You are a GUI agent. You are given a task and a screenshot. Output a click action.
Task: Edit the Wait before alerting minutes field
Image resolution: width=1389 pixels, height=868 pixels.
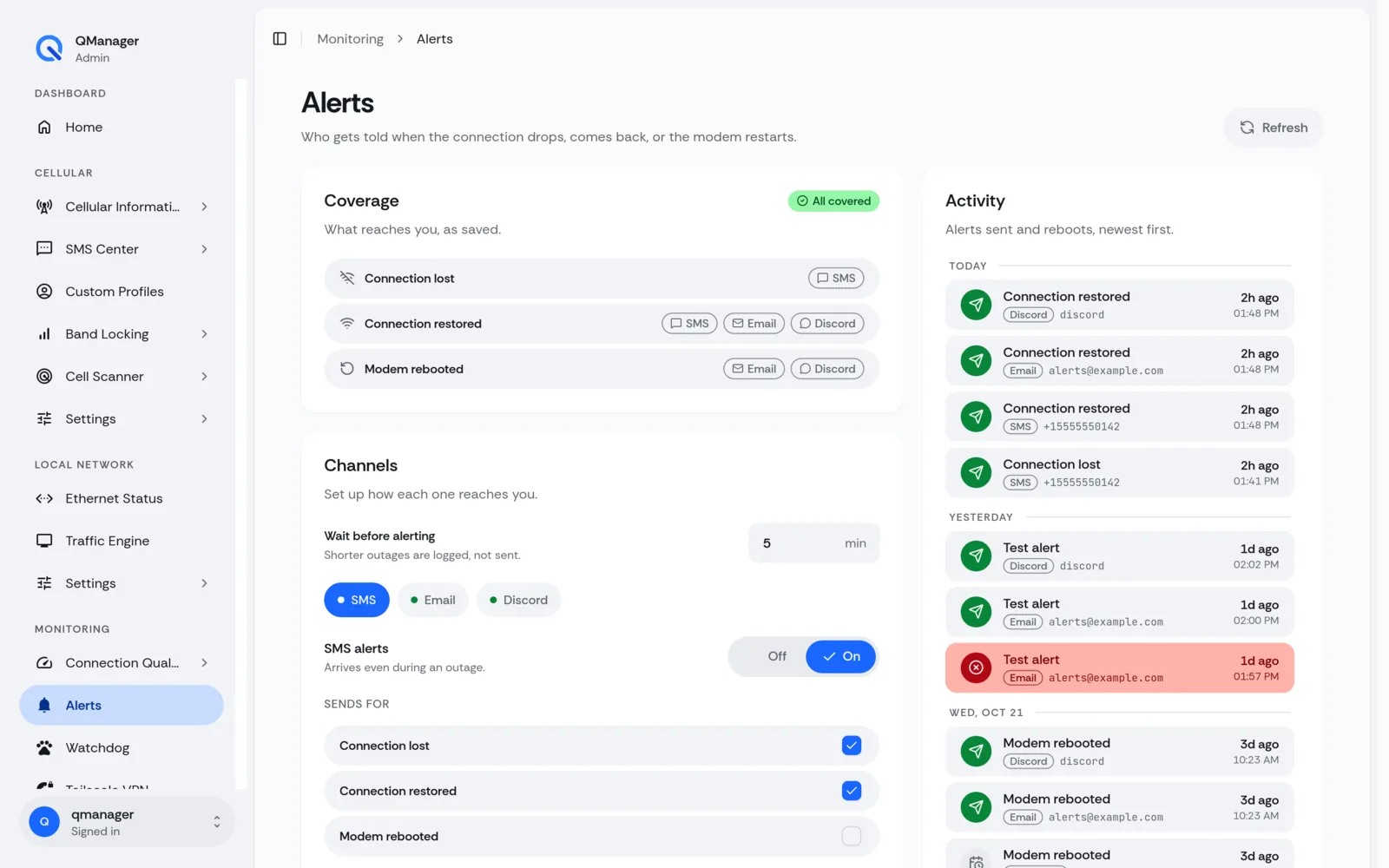click(813, 543)
